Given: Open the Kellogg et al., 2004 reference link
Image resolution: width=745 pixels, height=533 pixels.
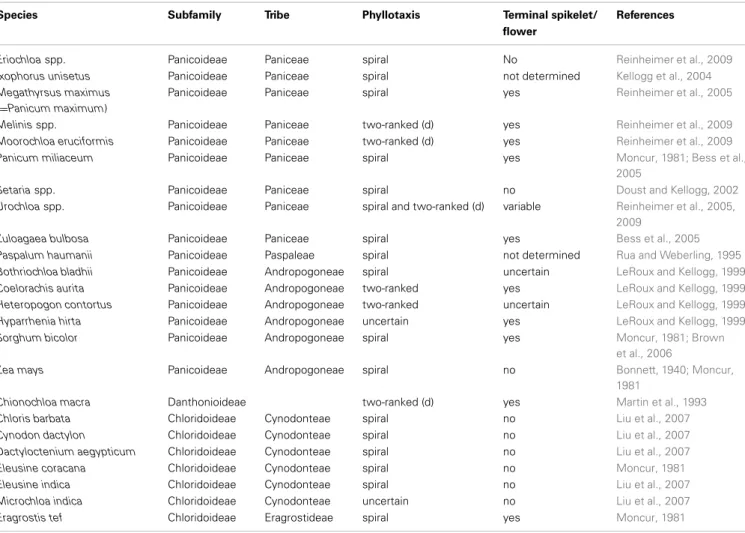Looking at the screenshot, I should pos(663,76).
